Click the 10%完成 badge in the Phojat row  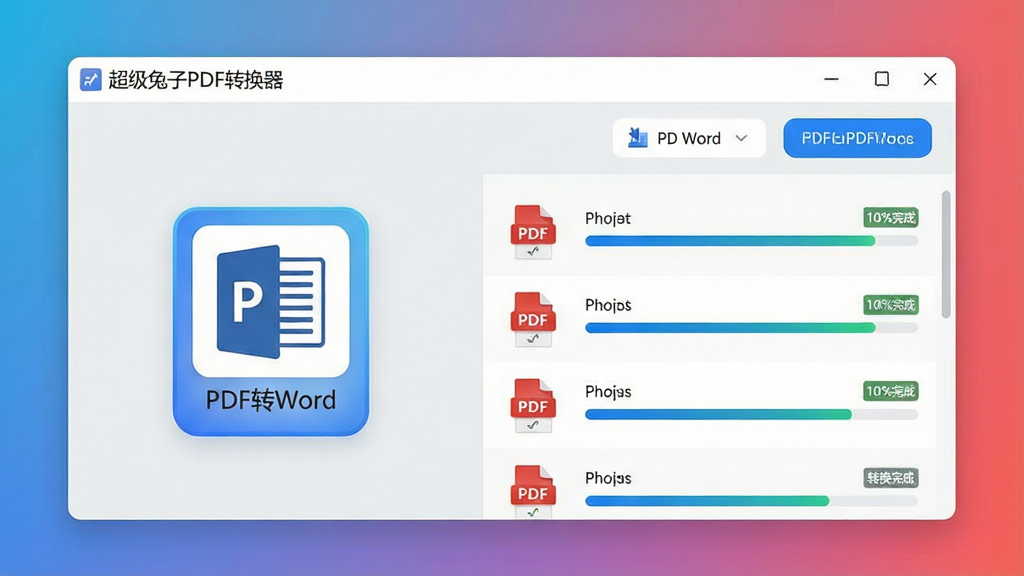point(891,217)
